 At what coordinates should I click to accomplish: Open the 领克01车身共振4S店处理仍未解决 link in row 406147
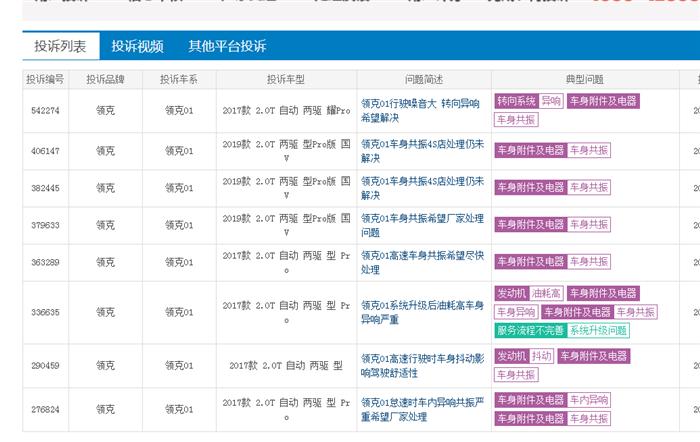point(422,151)
